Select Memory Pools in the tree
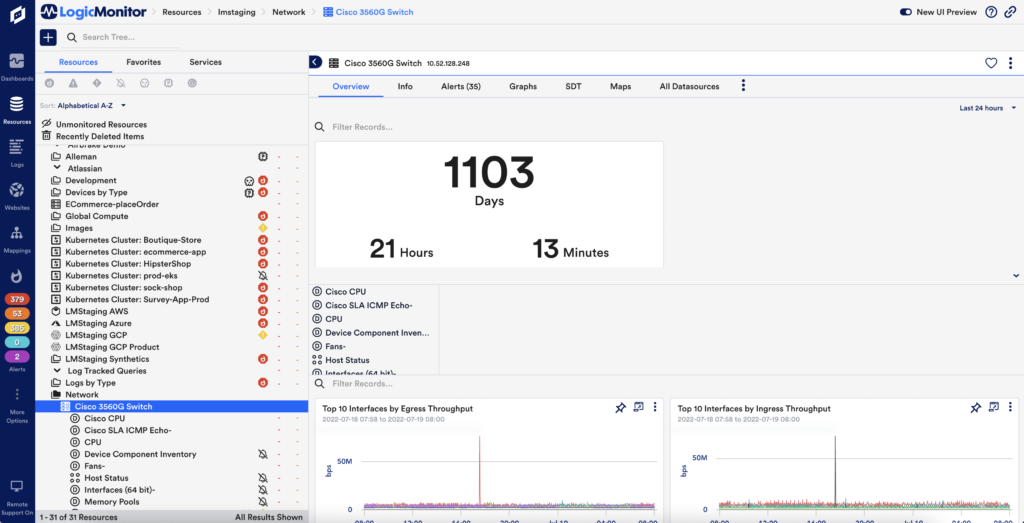1024x523 pixels. coord(112,502)
